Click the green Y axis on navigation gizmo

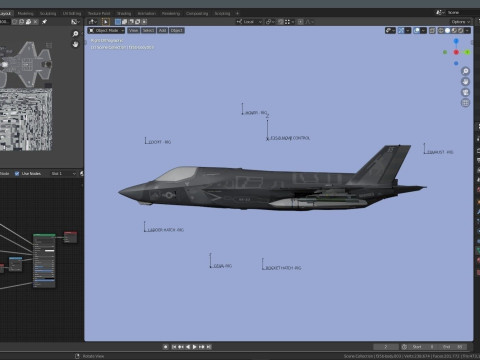click(467, 52)
